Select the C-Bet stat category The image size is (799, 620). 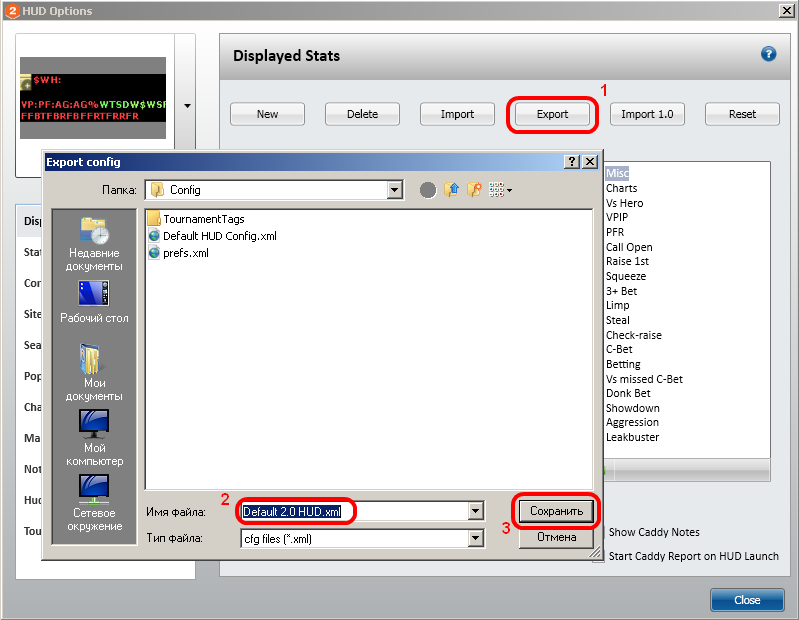[619, 349]
